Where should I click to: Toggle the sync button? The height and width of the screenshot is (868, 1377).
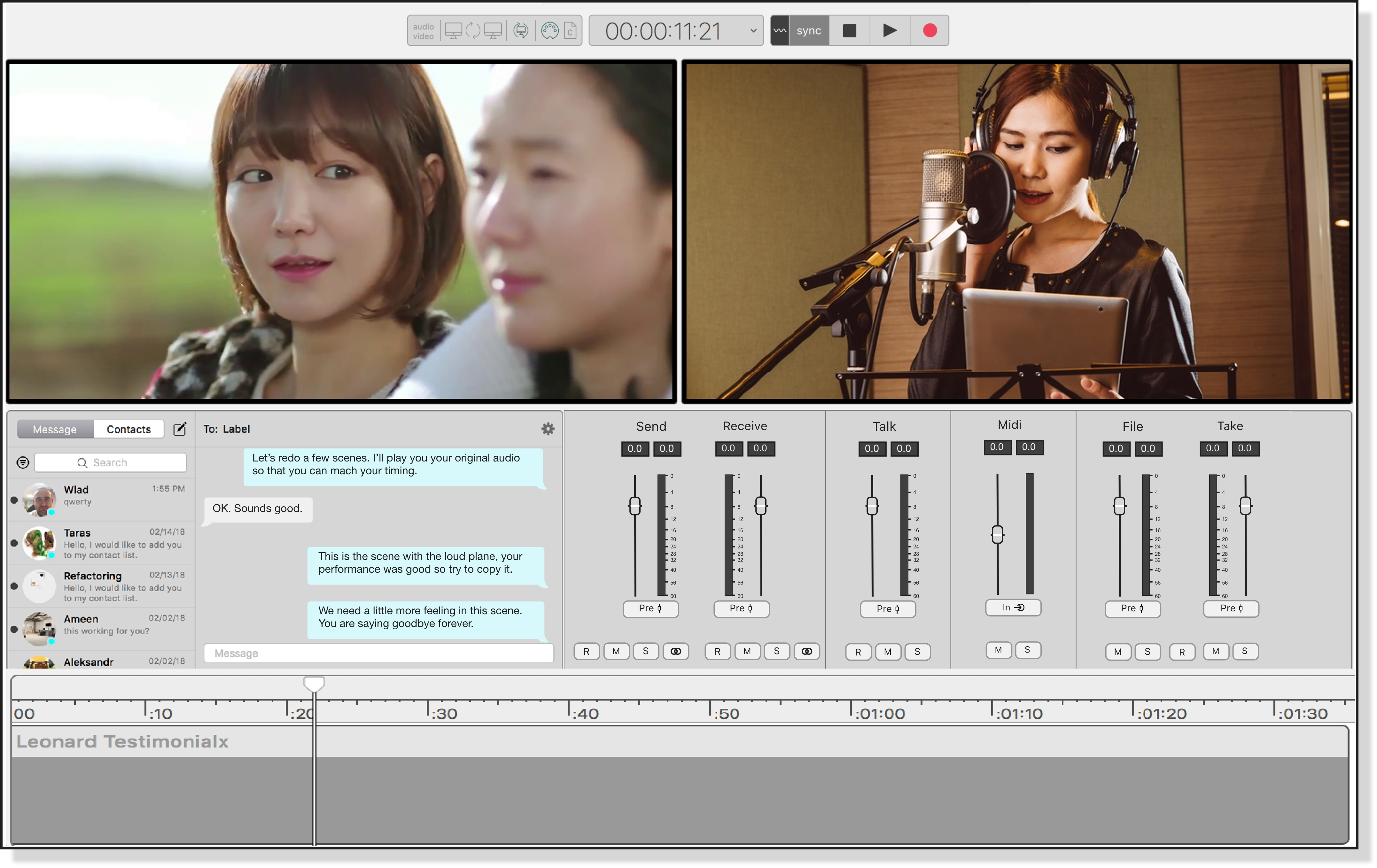tap(809, 30)
